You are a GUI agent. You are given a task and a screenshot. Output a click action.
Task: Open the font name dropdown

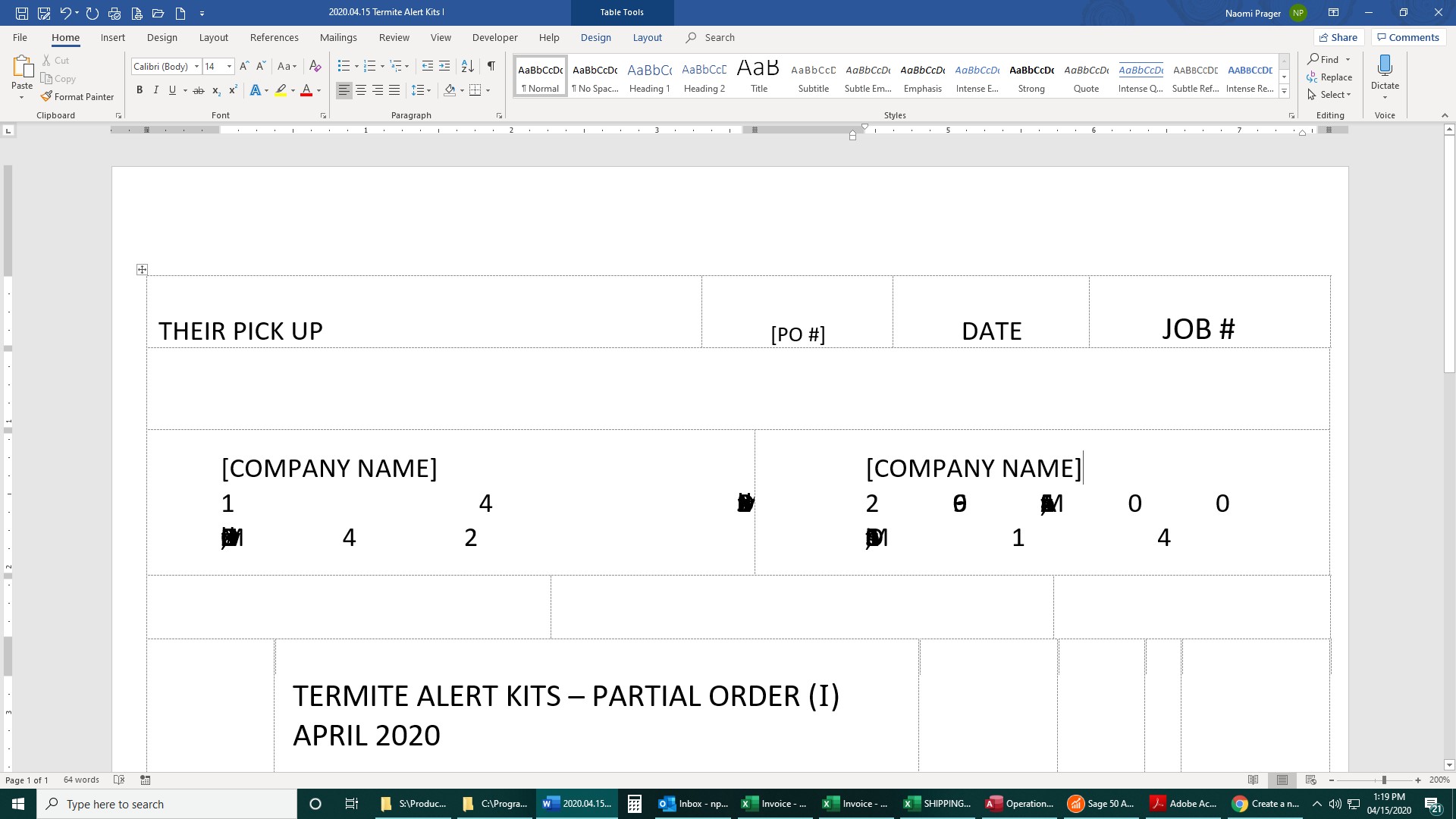196,67
